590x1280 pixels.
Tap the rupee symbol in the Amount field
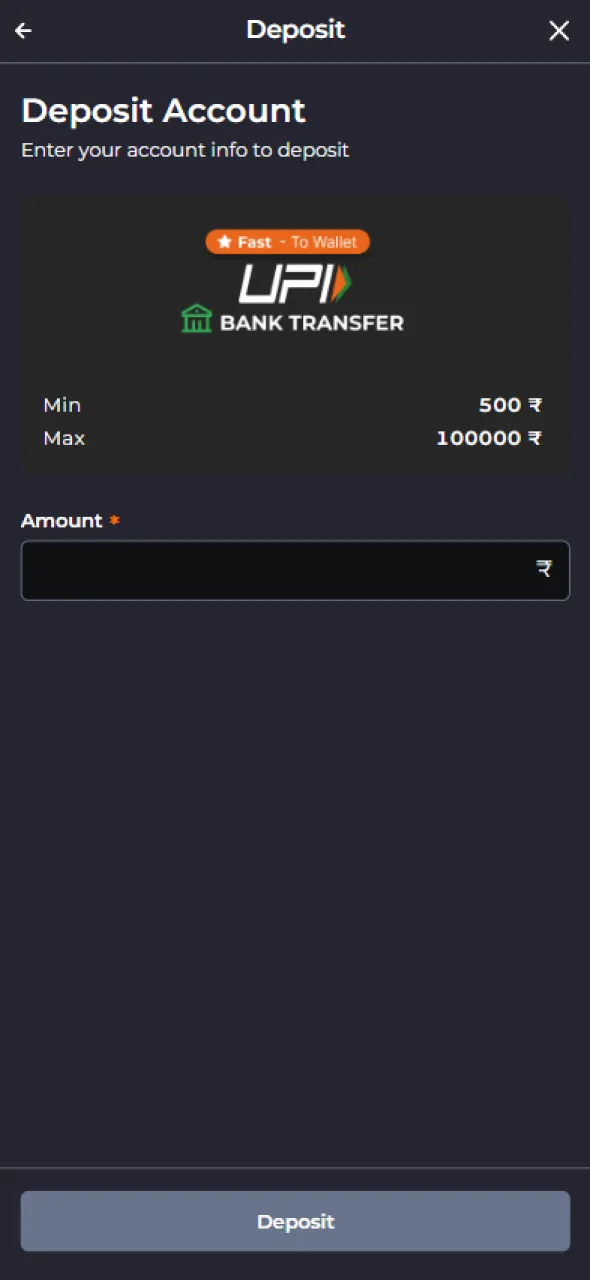pyautogui.click(x=543, y=569)
